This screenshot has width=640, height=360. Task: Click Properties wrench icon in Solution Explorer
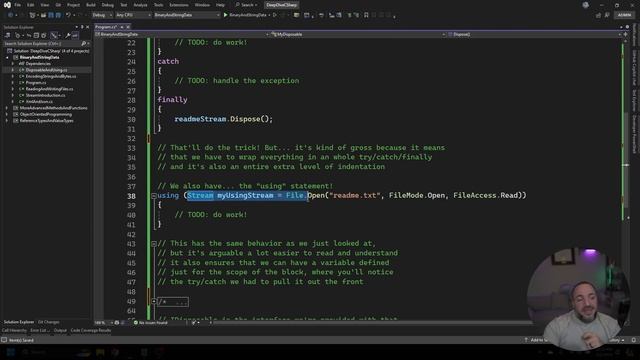(x=68, y=36)
